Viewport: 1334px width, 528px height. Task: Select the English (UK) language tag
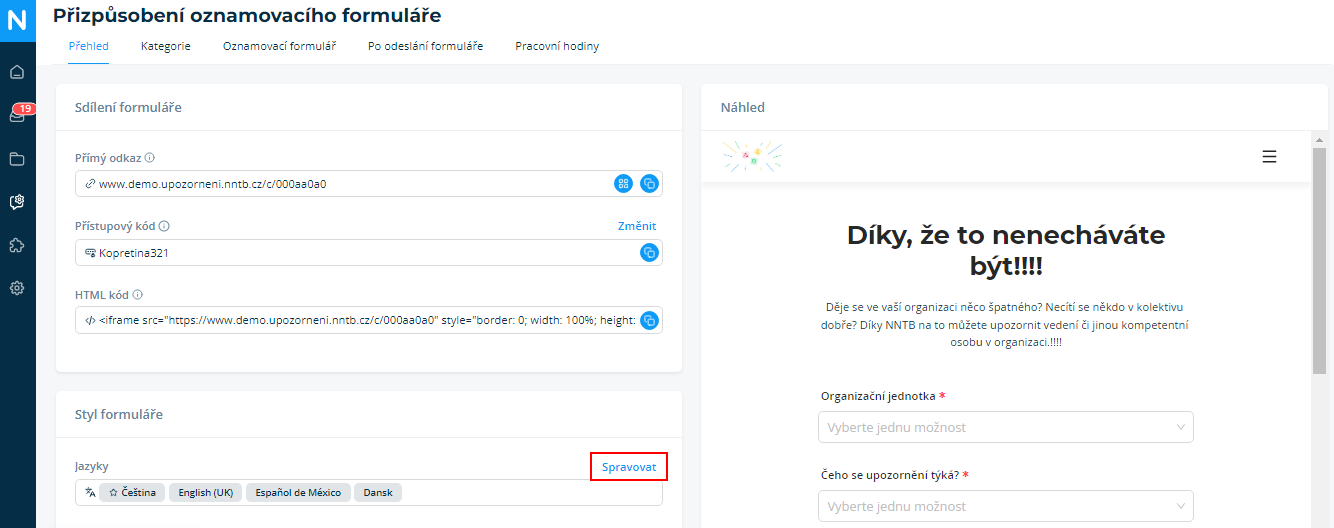click(x=206, y=493)
